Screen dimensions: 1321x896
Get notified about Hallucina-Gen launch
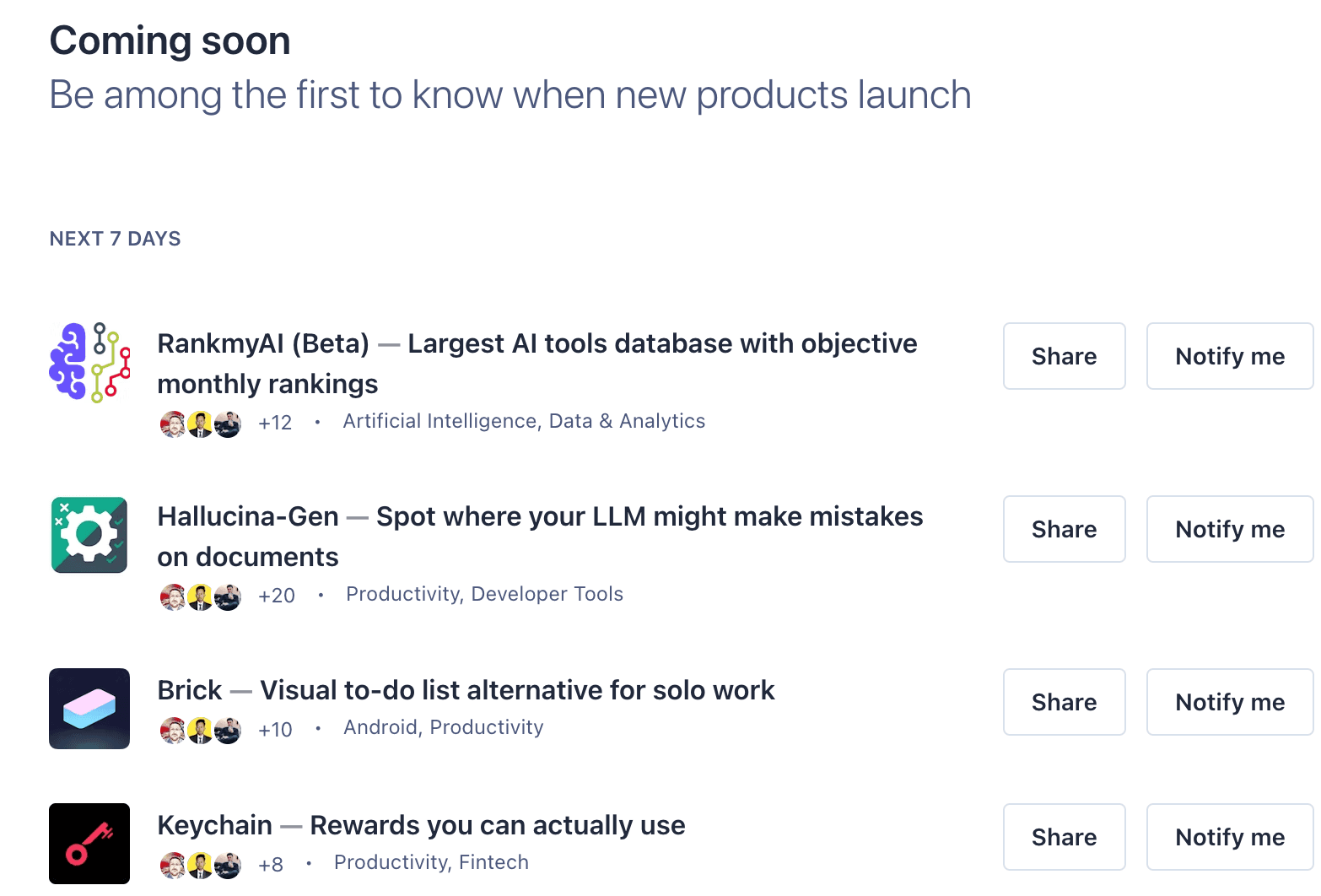[x=1229, y=529]
